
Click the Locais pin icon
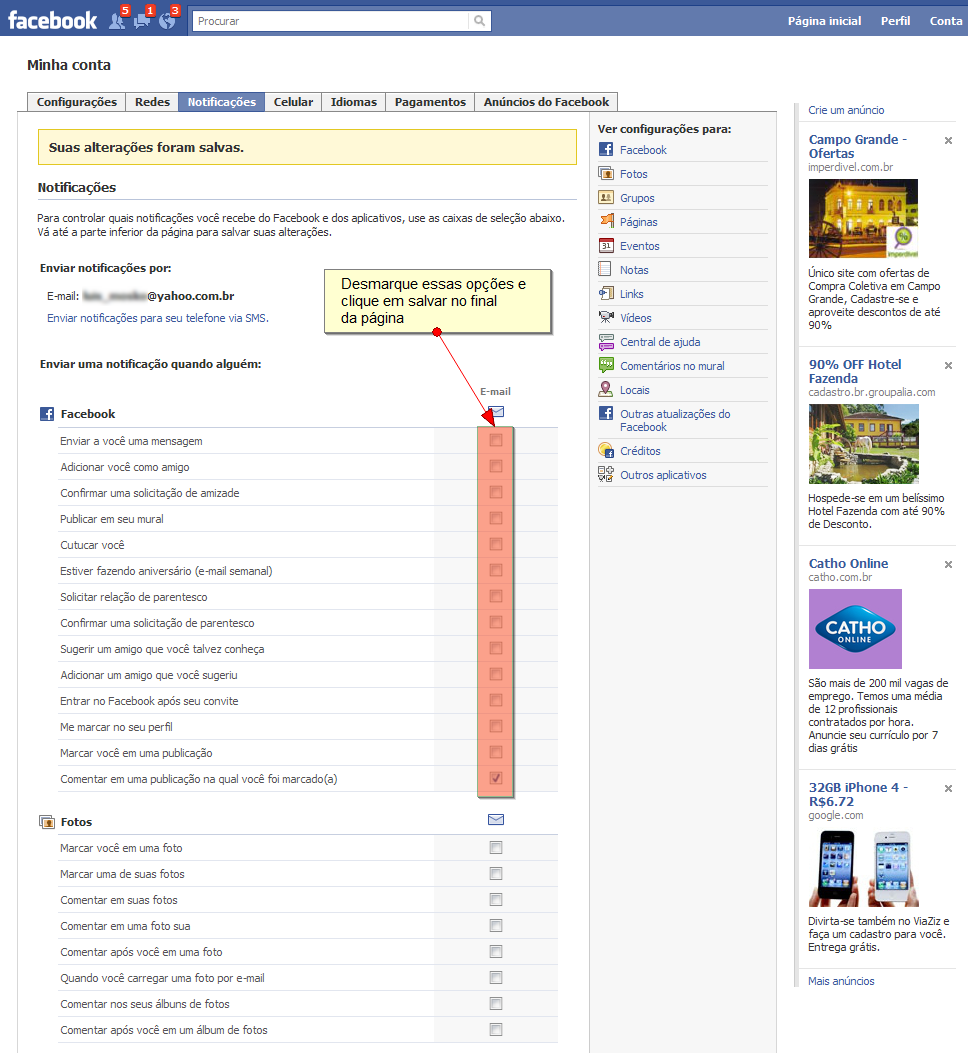coord(606,390)
